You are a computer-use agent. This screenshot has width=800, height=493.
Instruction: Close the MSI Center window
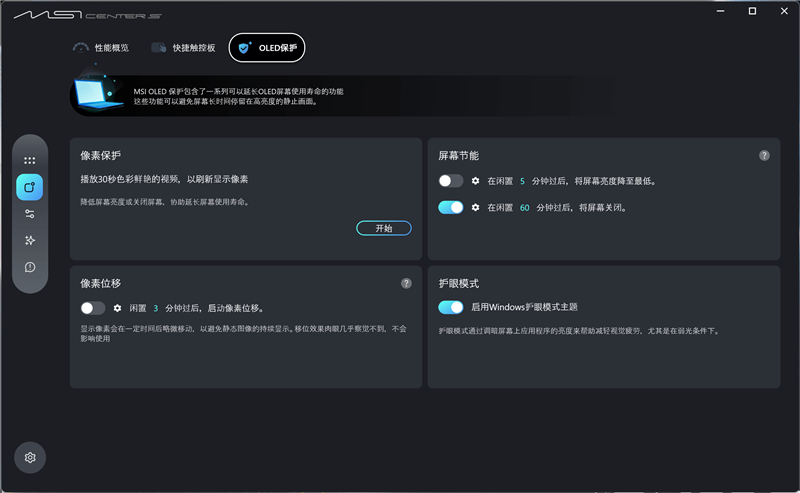(x=784, y=11)
